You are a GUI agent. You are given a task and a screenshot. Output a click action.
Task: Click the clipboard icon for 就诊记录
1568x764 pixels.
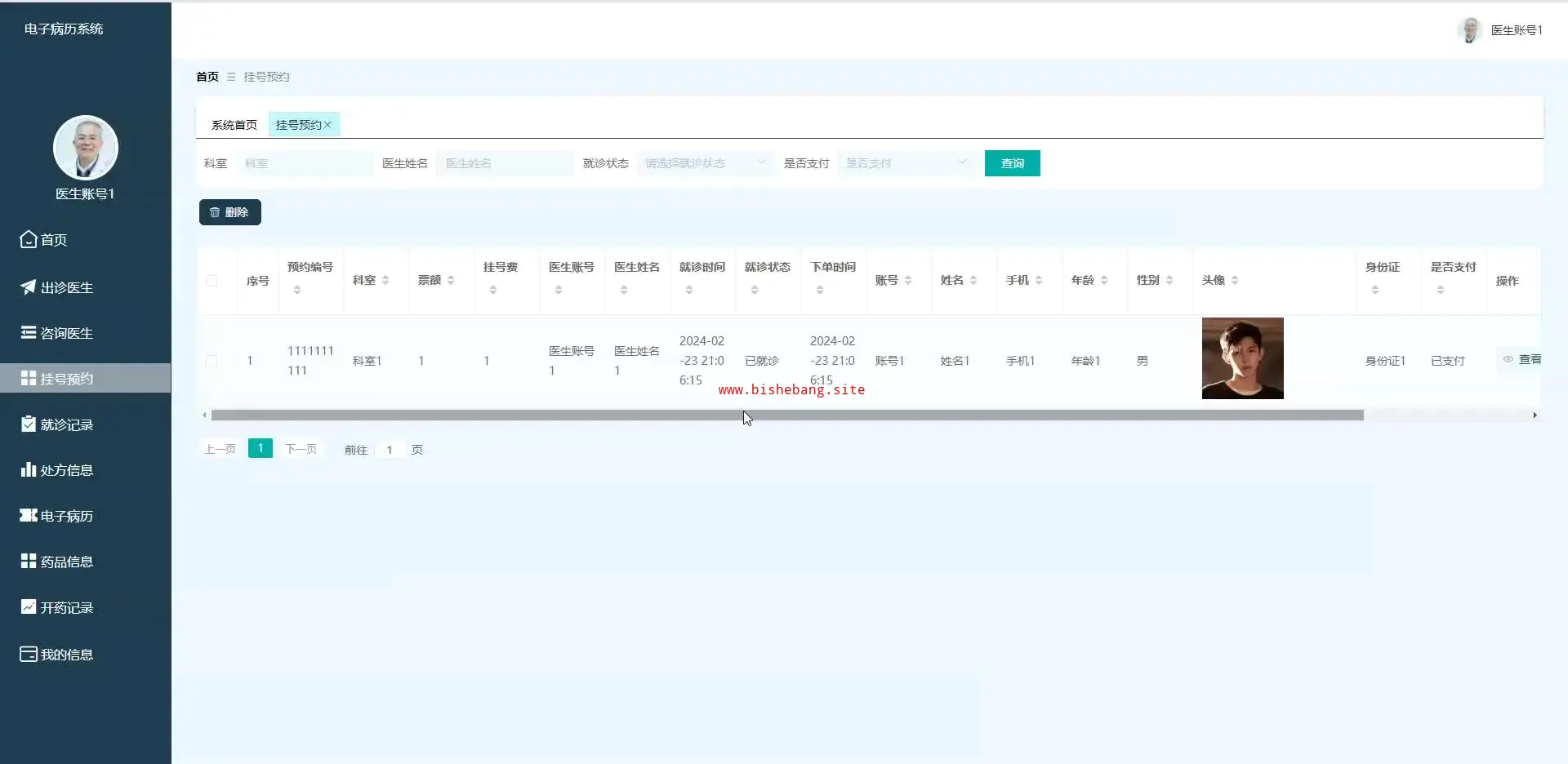coord(29,424)
